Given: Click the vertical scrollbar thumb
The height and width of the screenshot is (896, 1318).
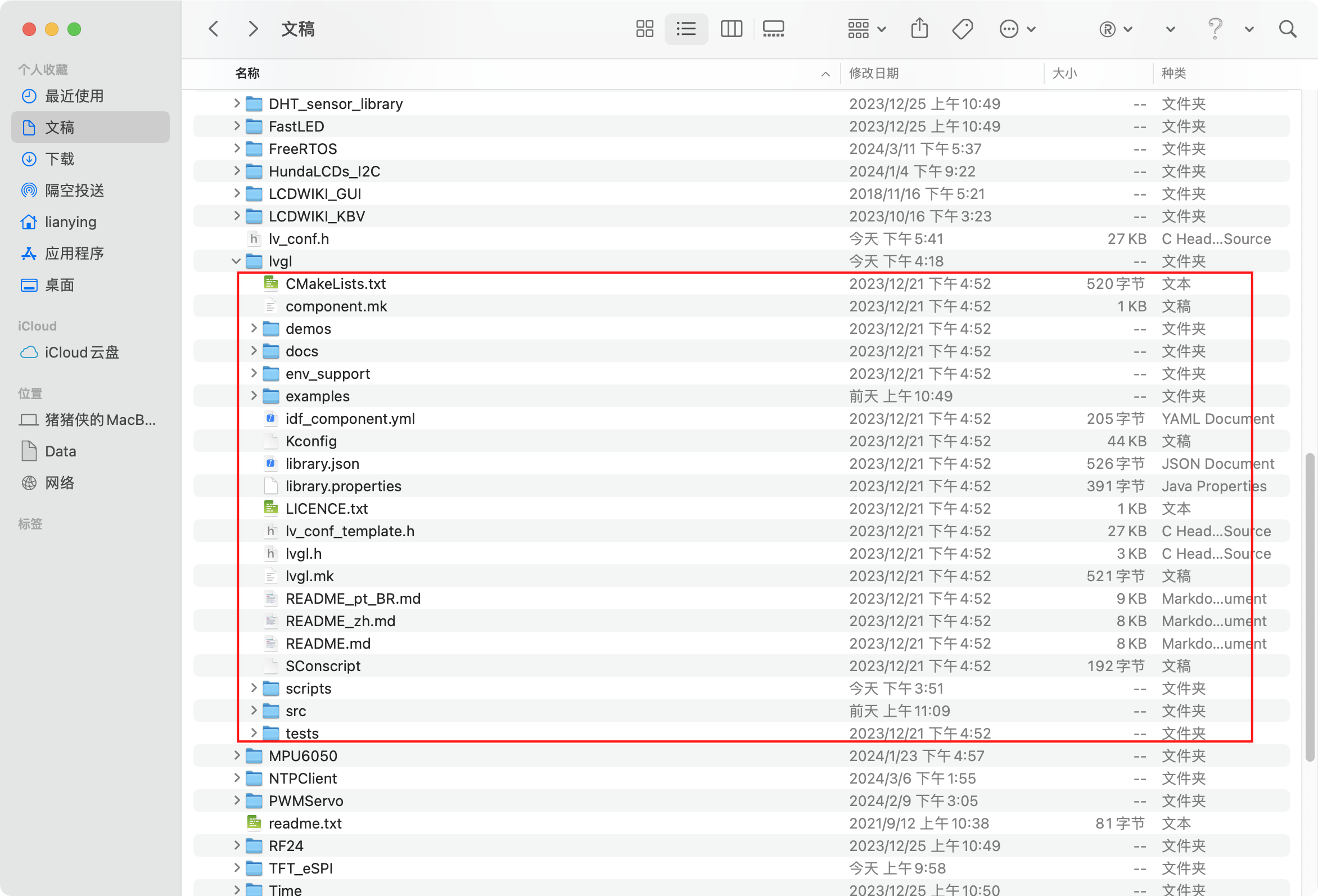Looking at the screenshot, I should point(1309,607).
